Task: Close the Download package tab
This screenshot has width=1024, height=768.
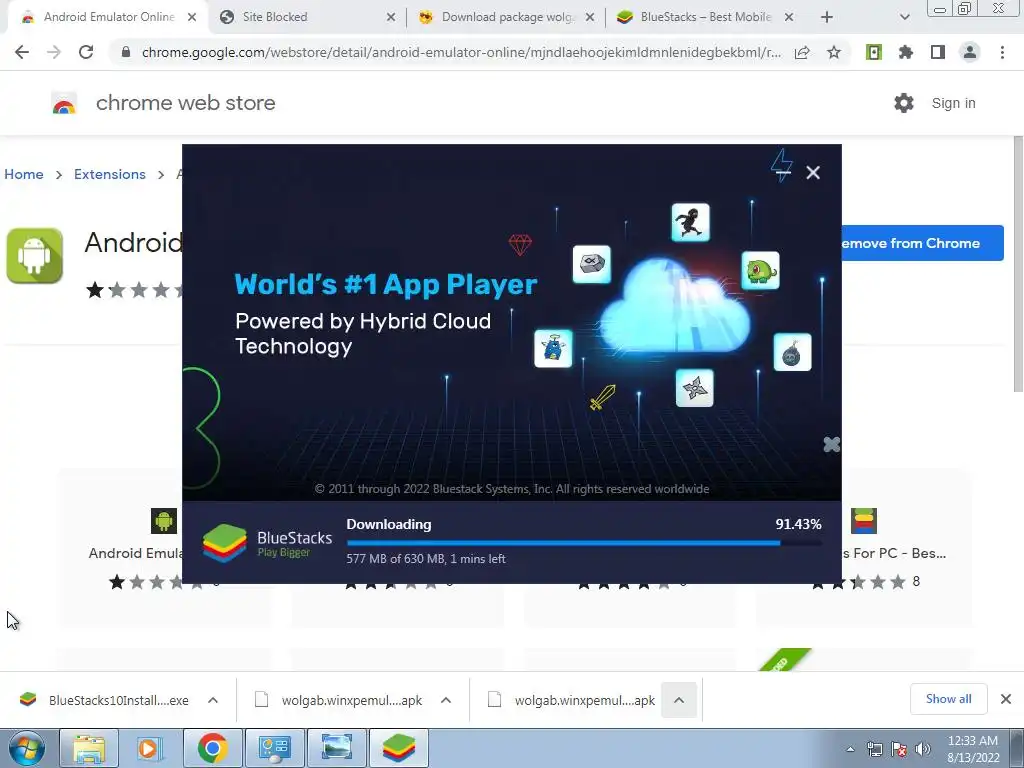Action: [x=590, y=17]
